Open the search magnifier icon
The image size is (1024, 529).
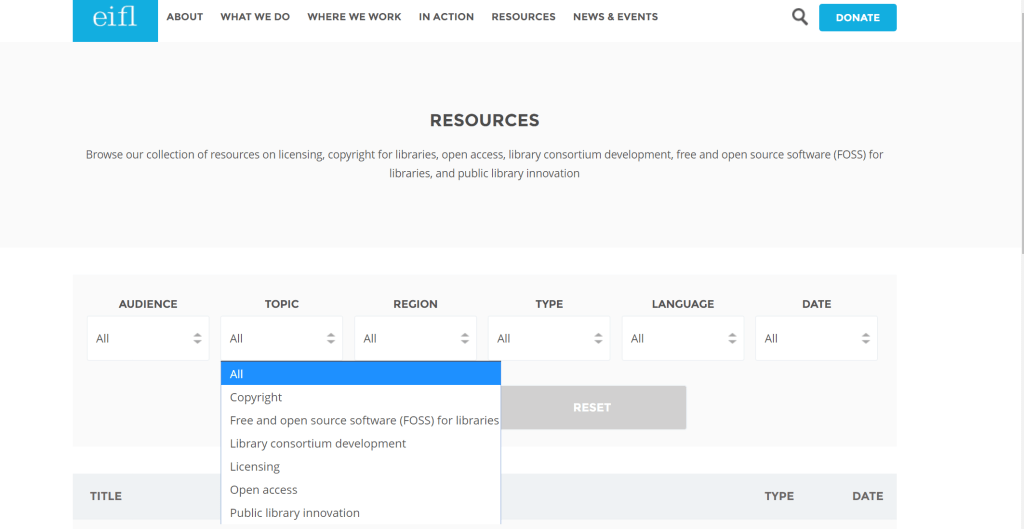click(x=799, y=17)
